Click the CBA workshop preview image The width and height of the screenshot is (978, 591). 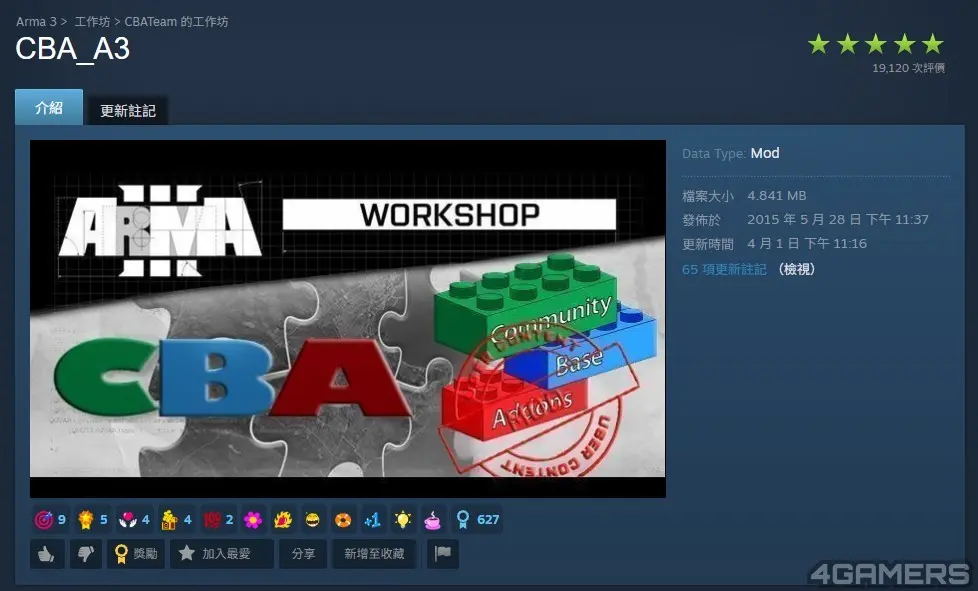click(x=348, y=319)
